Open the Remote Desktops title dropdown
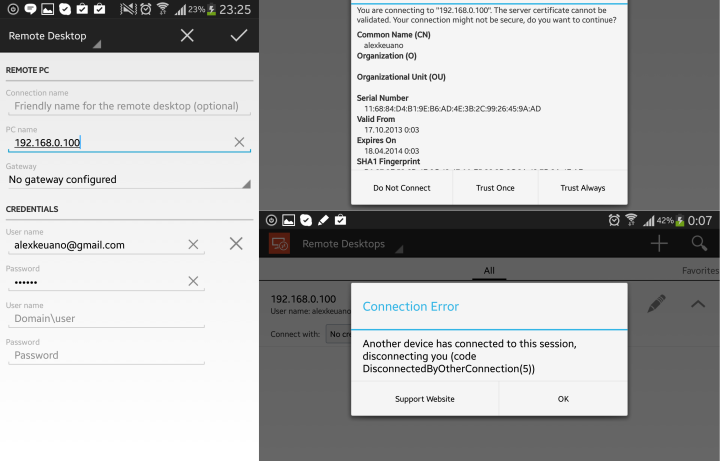Viewport: 720px width, 461px height. point(352,244)
